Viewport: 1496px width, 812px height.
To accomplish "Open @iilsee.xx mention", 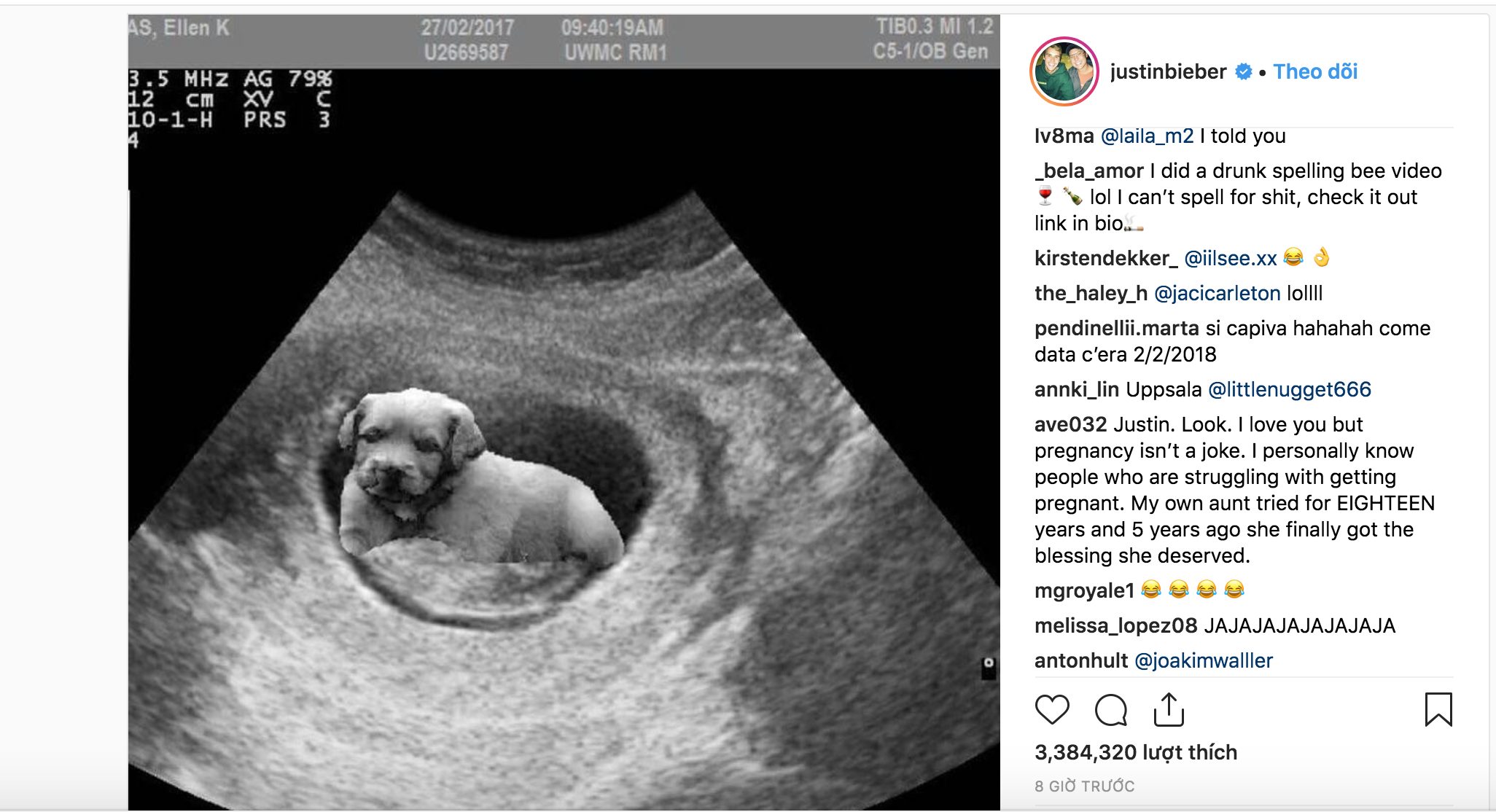I will point(1231,258).
